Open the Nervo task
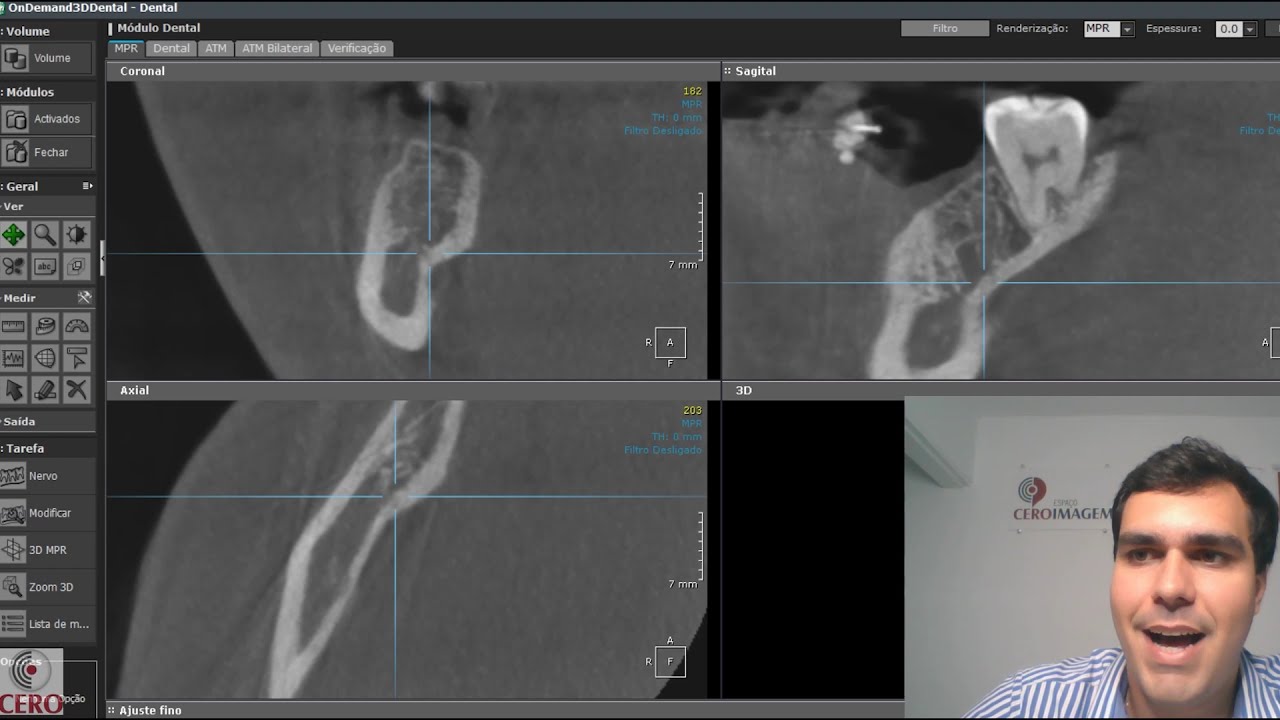This screenshot has width=1280, height=720. click(47, 476)
